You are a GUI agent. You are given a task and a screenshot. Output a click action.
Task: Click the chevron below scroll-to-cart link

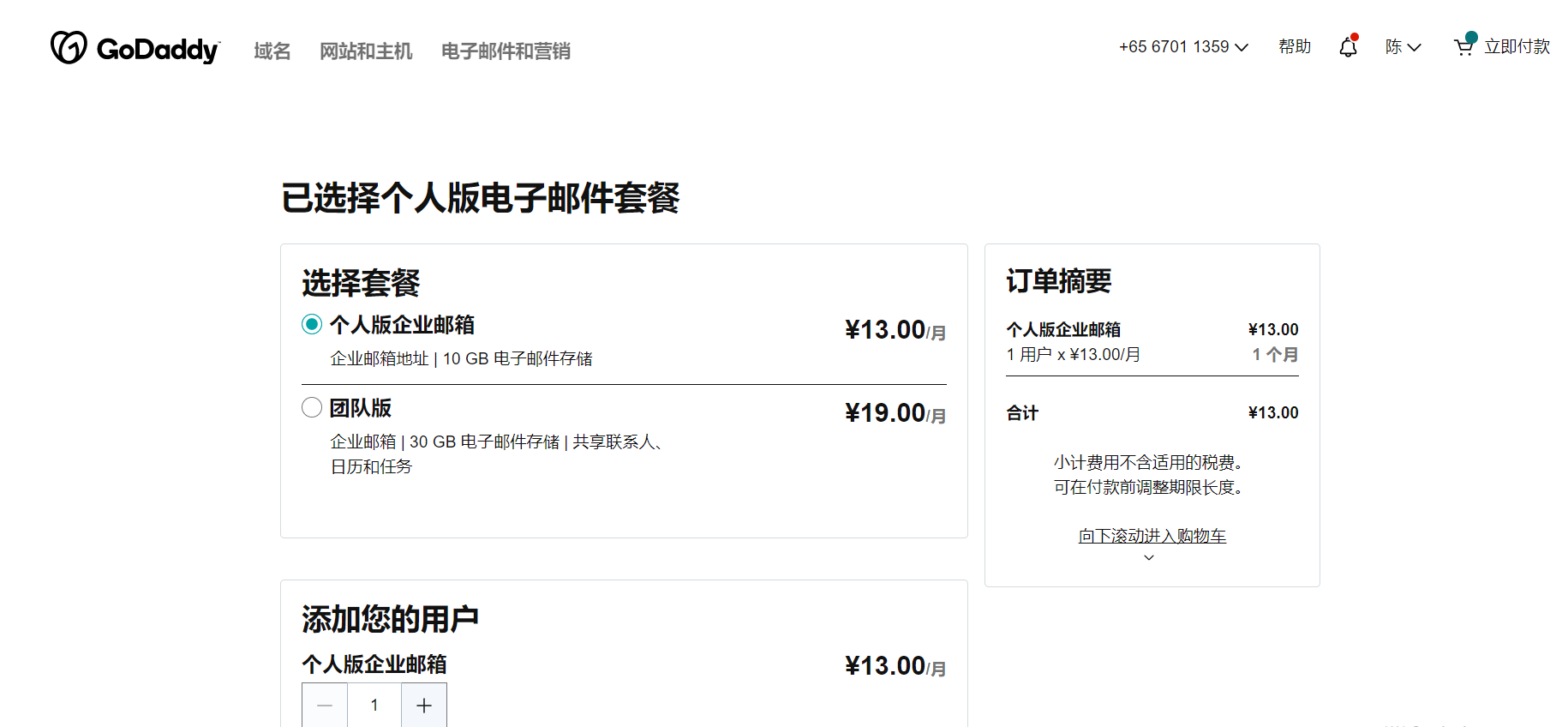coord(1149,558)
